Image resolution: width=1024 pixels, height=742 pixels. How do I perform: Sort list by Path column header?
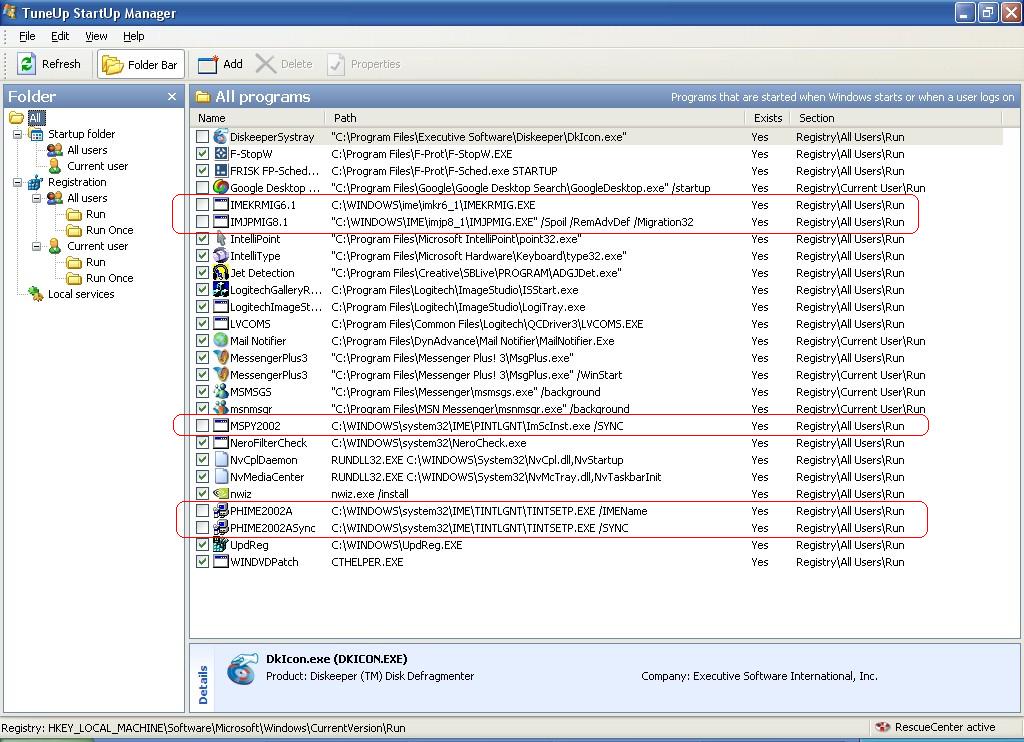(534, 118)
